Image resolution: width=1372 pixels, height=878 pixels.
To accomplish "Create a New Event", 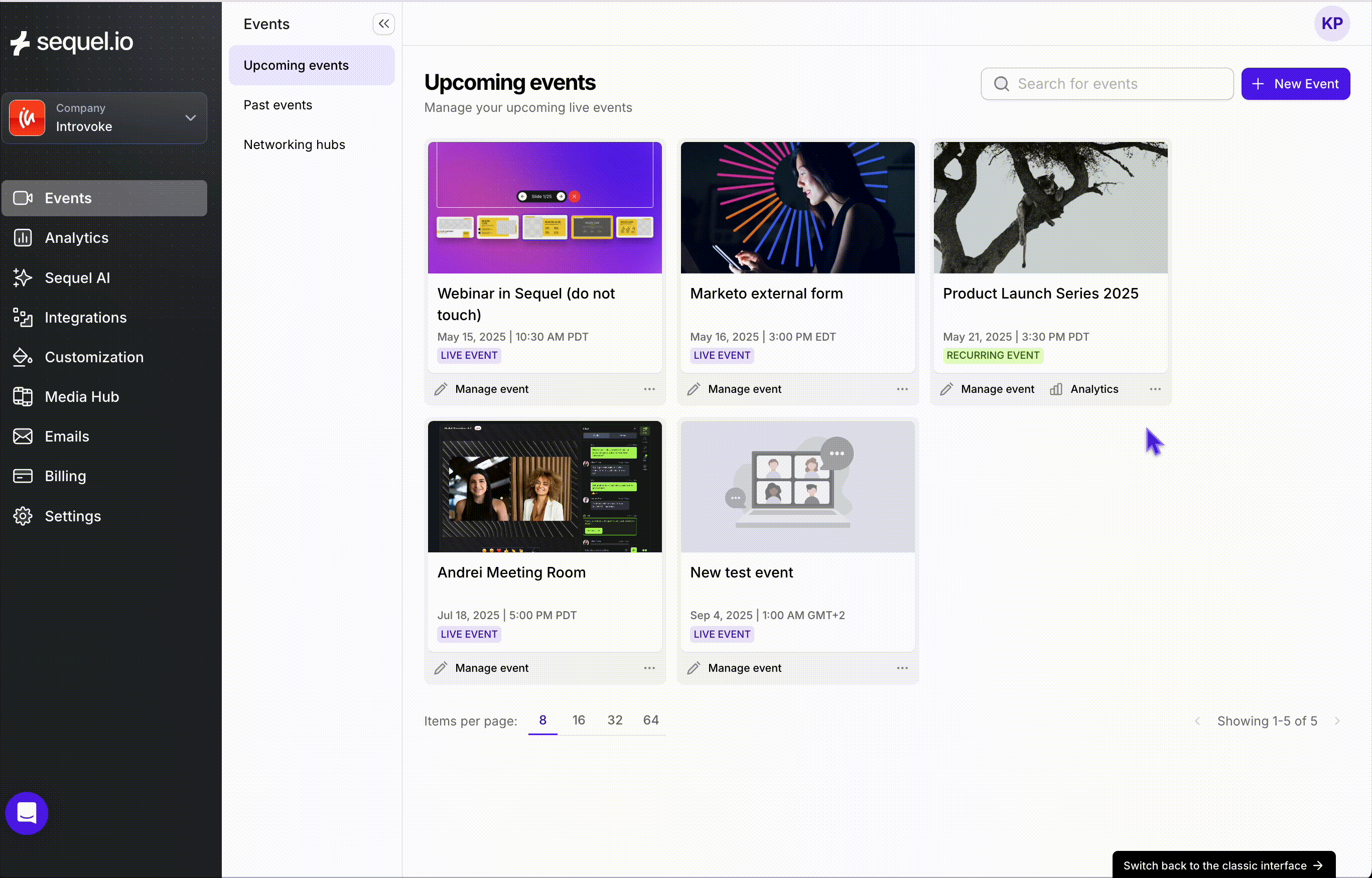I will (x=1296, y=83).
